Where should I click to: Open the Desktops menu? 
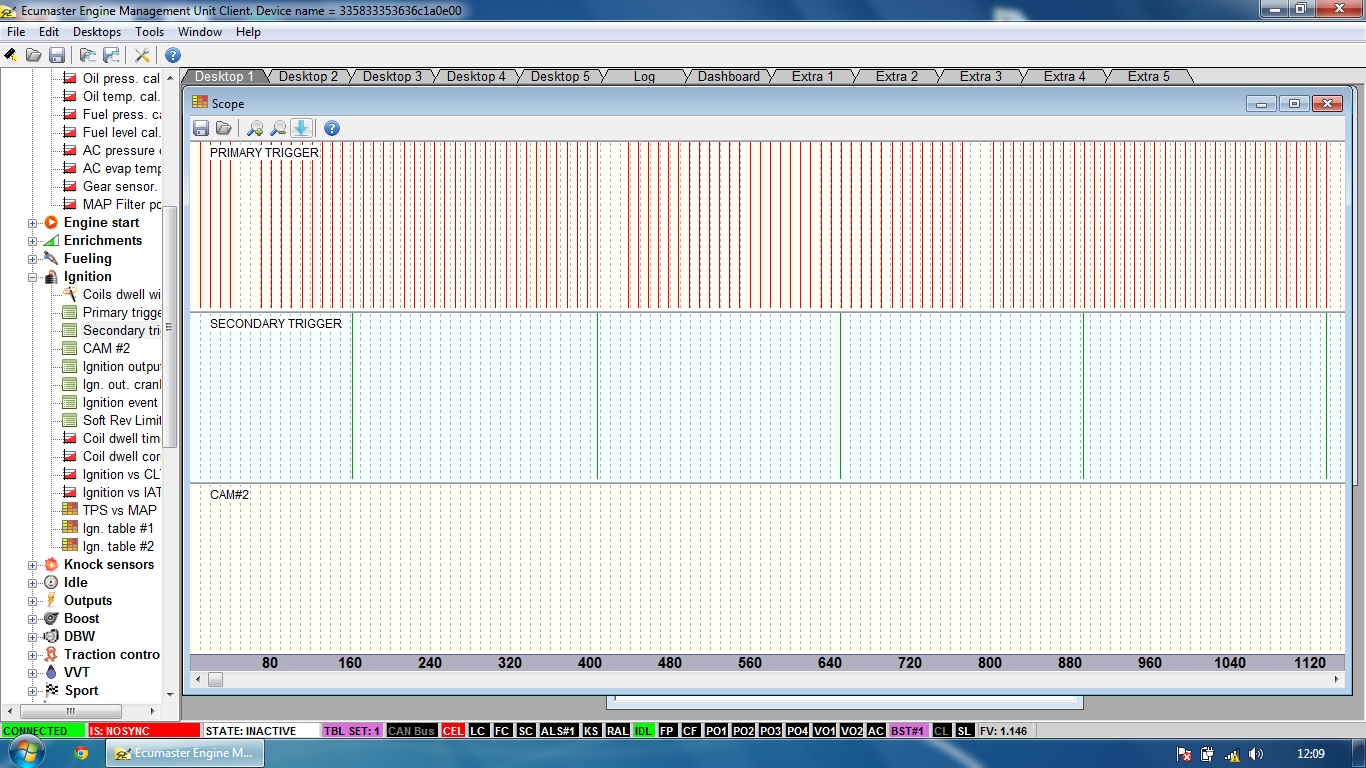96,32
